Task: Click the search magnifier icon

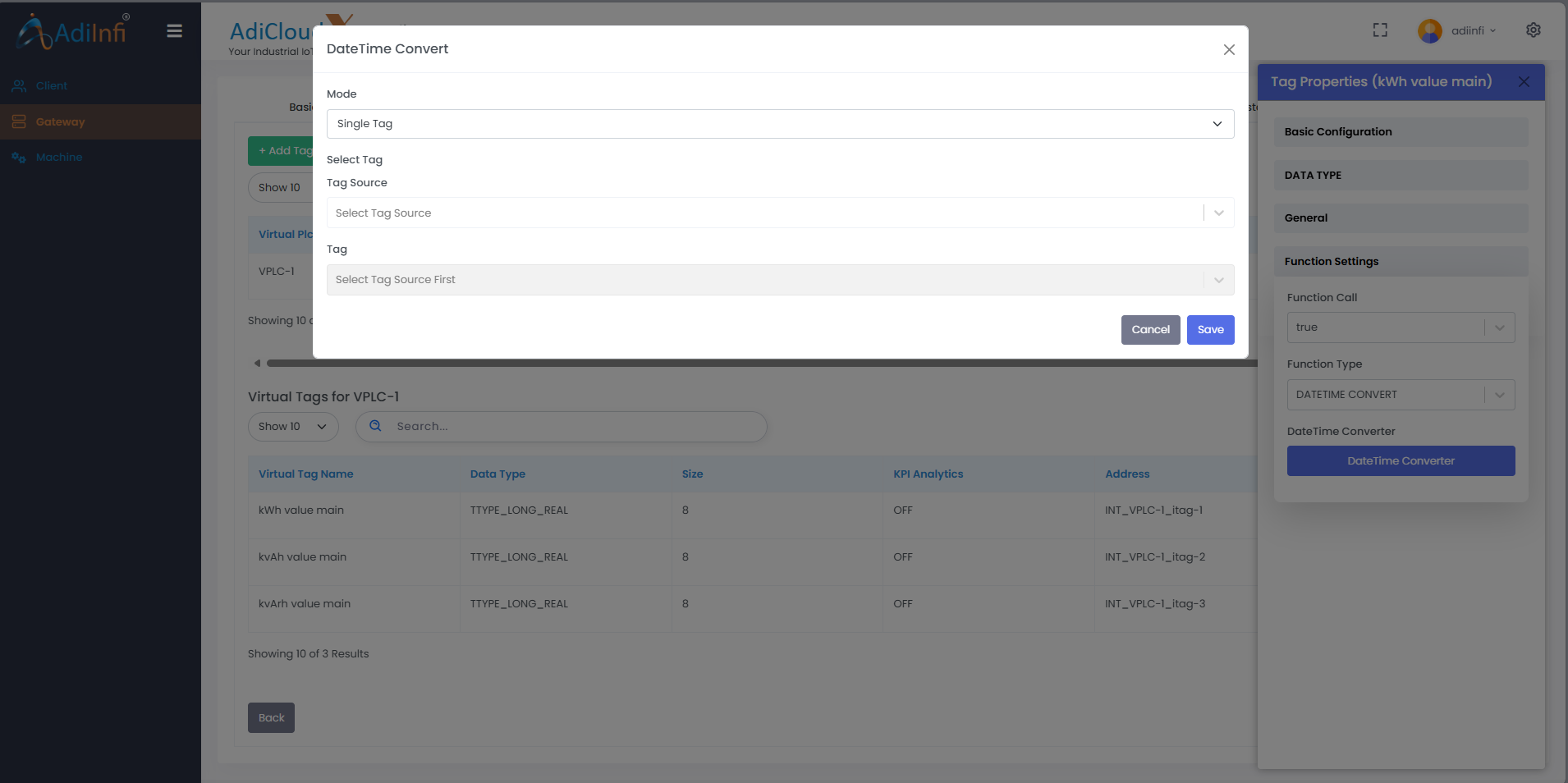Action: click(x=375, y=426)
